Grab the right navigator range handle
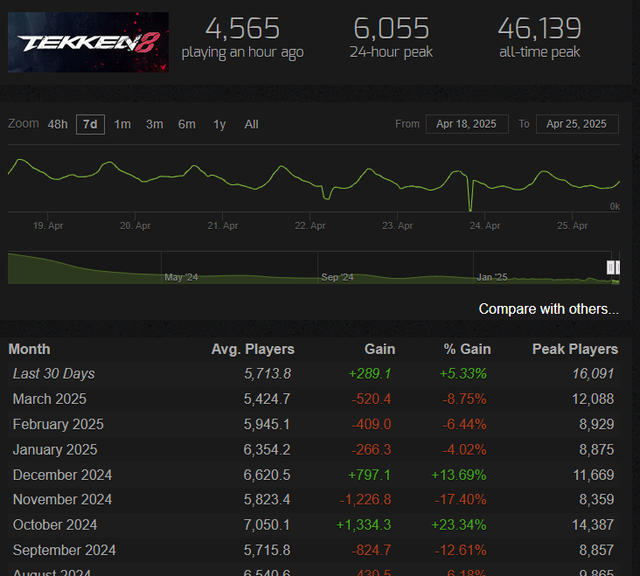 tap(618, 268)
